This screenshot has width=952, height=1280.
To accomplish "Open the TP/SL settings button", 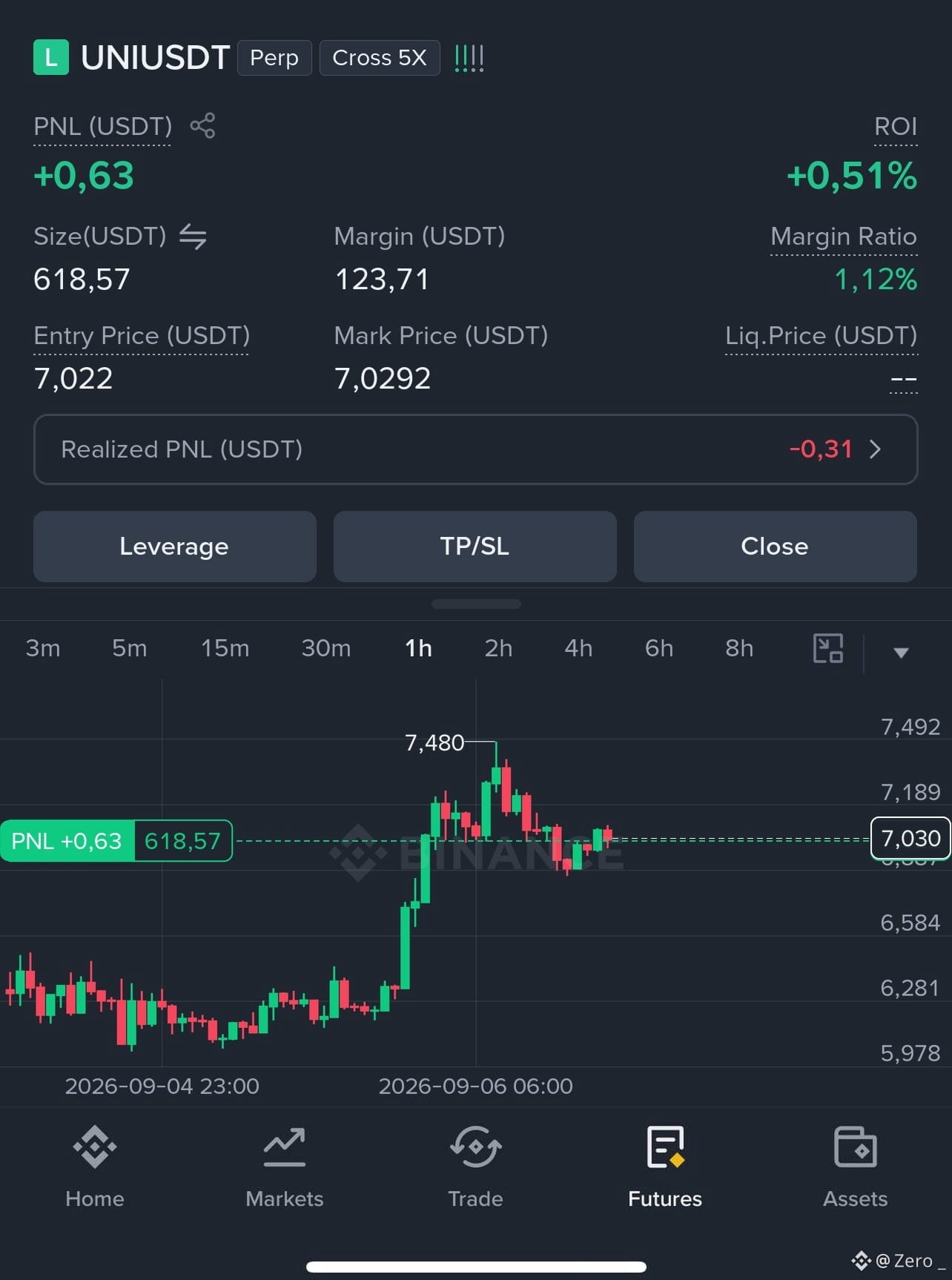I will pyautogui.click(x=475, y=547).
